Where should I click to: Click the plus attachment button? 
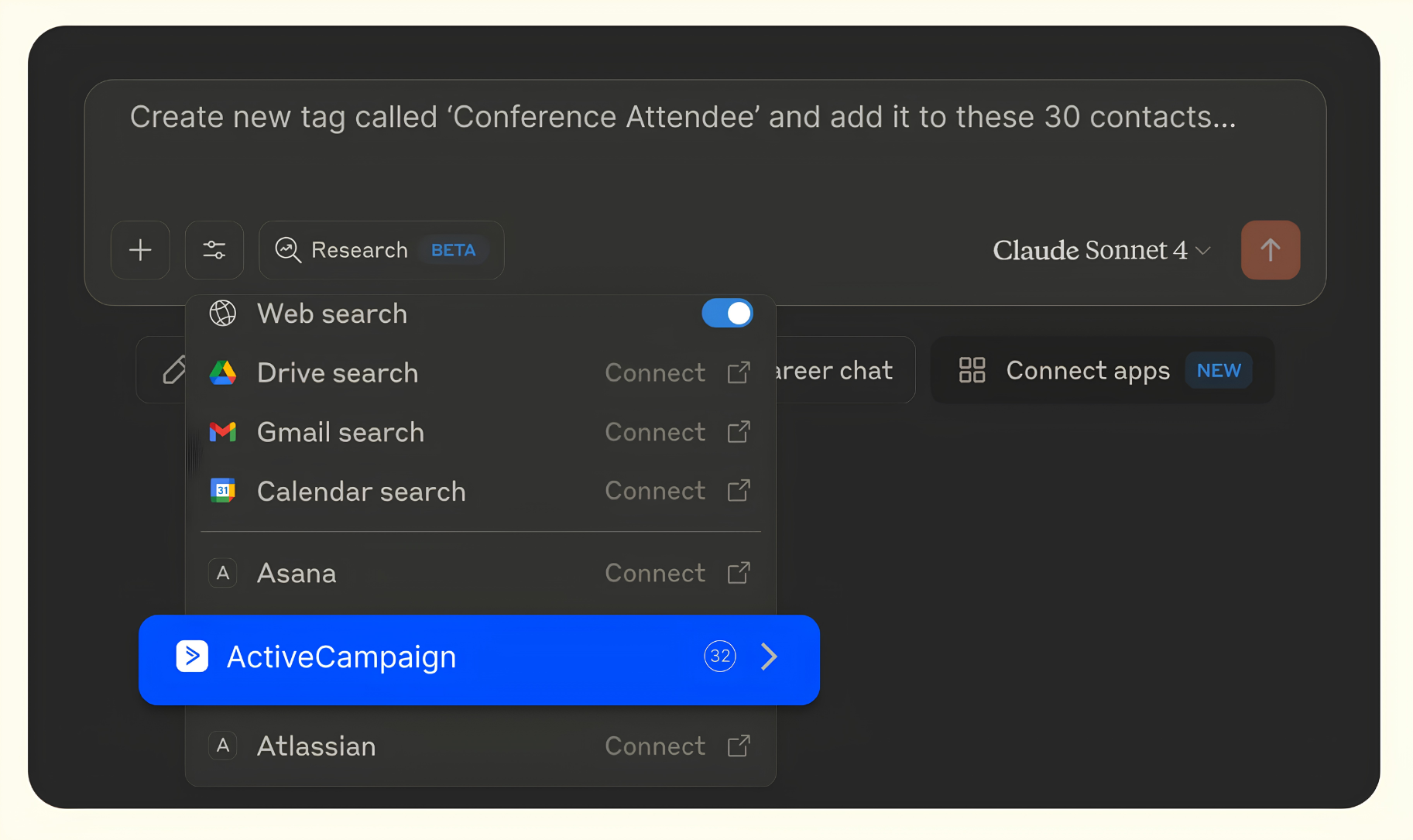140,250
